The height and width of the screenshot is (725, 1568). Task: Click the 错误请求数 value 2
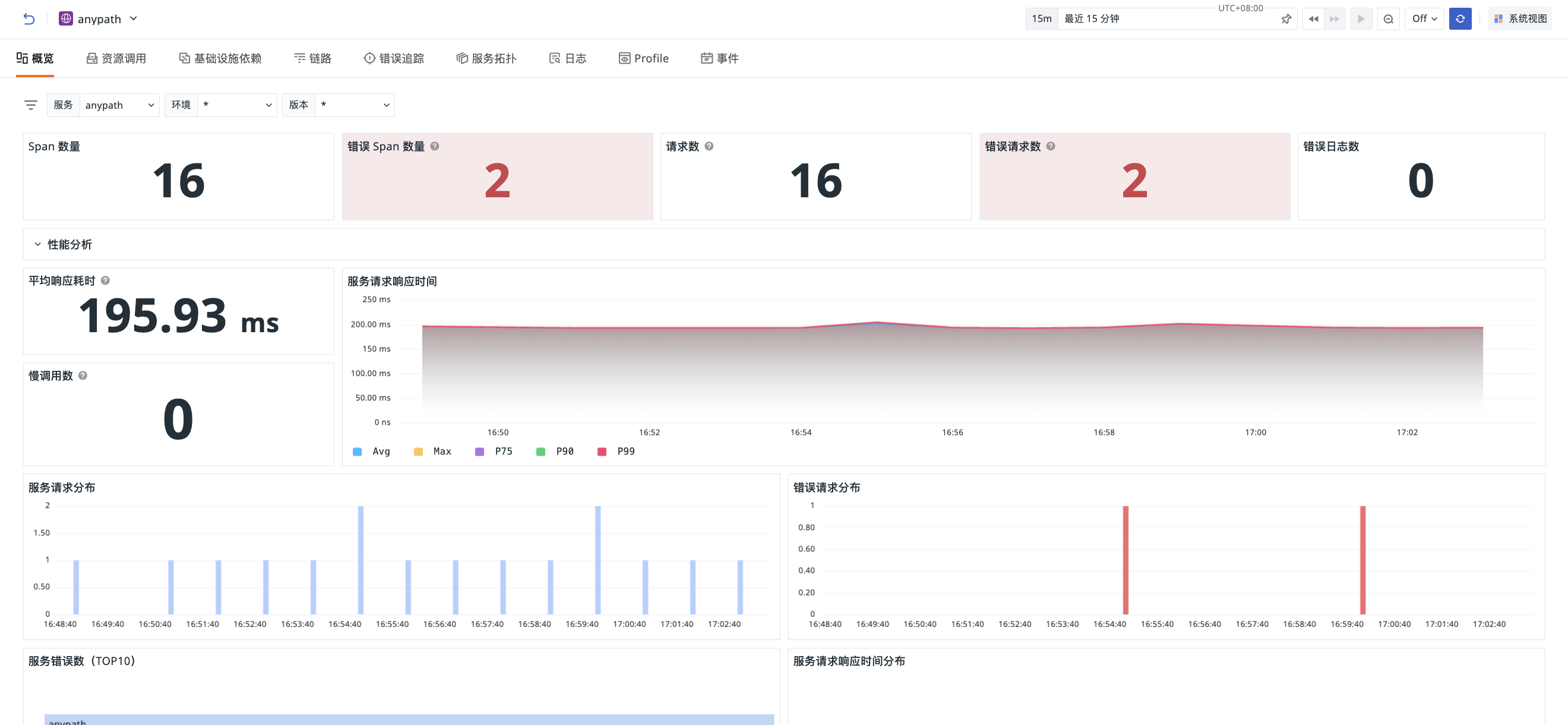(x=1134, y=181)
